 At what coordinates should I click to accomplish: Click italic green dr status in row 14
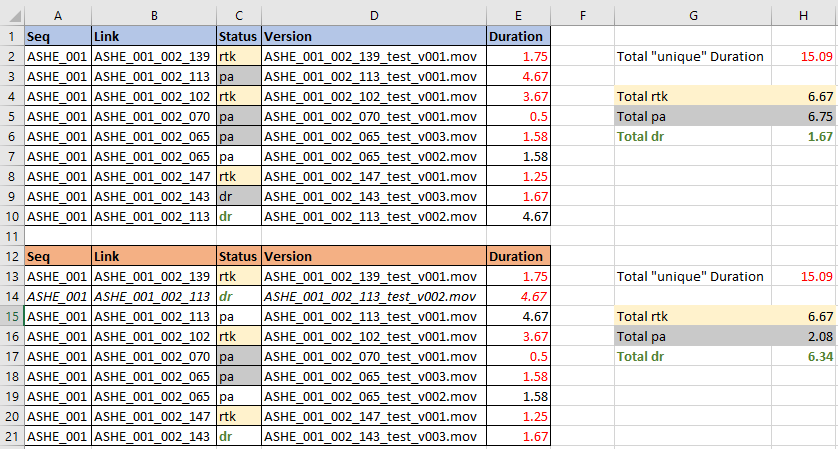pos(239,296)
